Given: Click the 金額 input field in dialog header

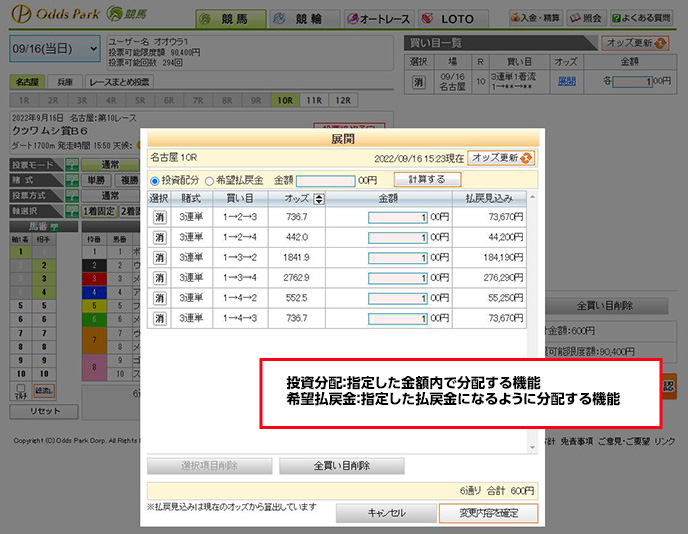Looking at the screenshot, I should 326,181.
